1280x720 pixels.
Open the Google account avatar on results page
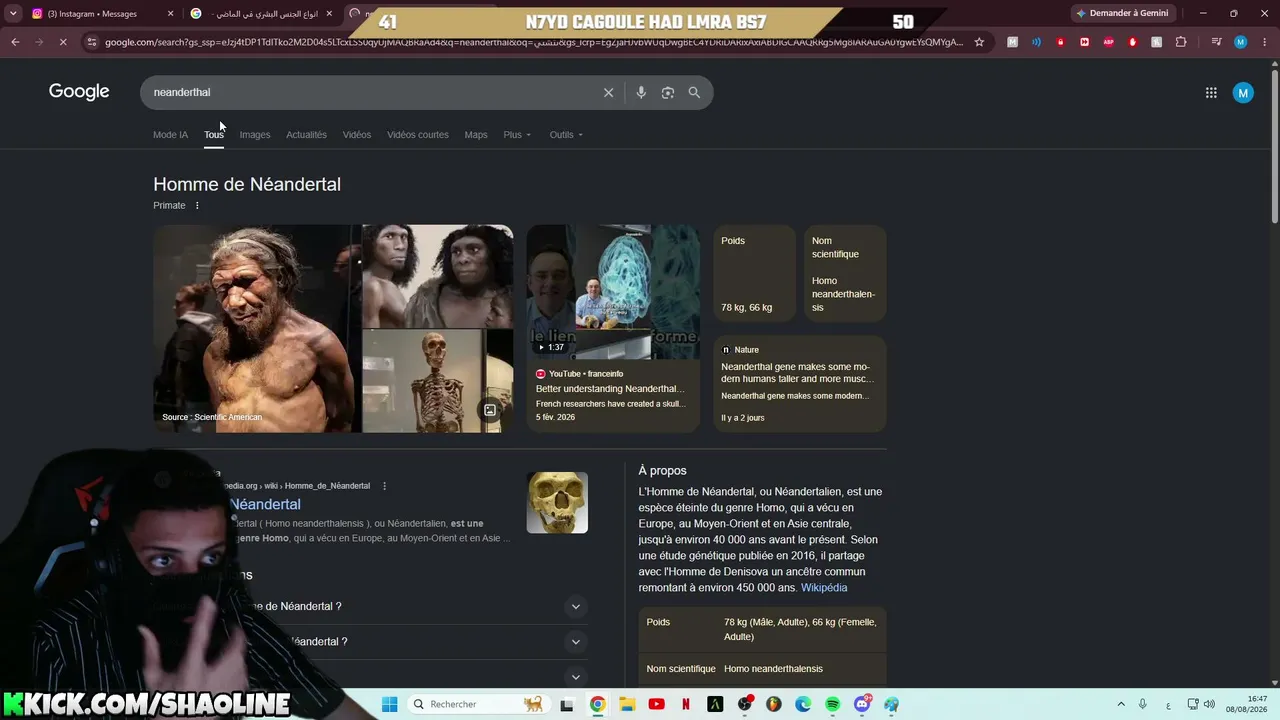1243,92
